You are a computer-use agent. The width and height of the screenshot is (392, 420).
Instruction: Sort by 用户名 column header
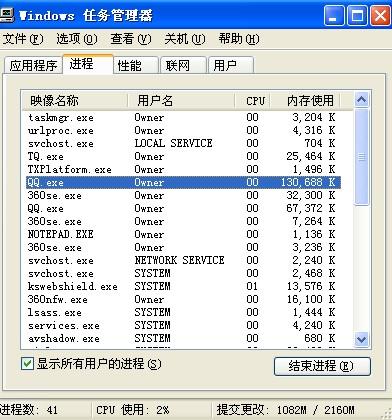coord(181,101)
